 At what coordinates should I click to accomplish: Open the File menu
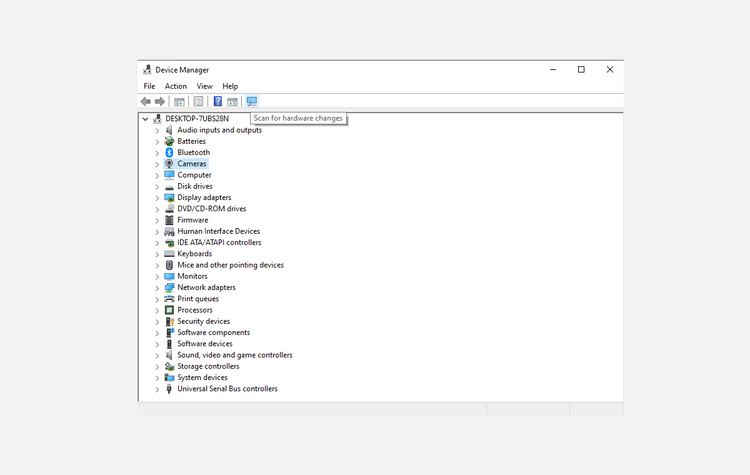coord(149,86)
